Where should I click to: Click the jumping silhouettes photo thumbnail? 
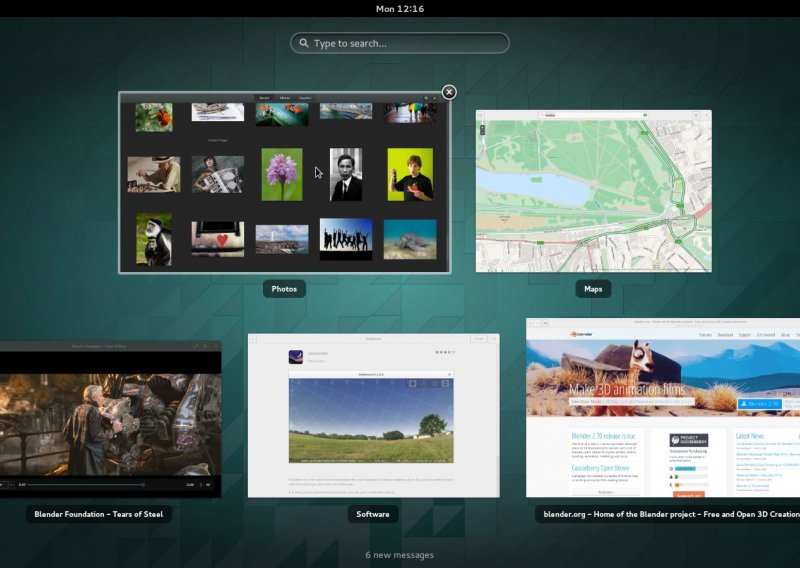point(346,239)
